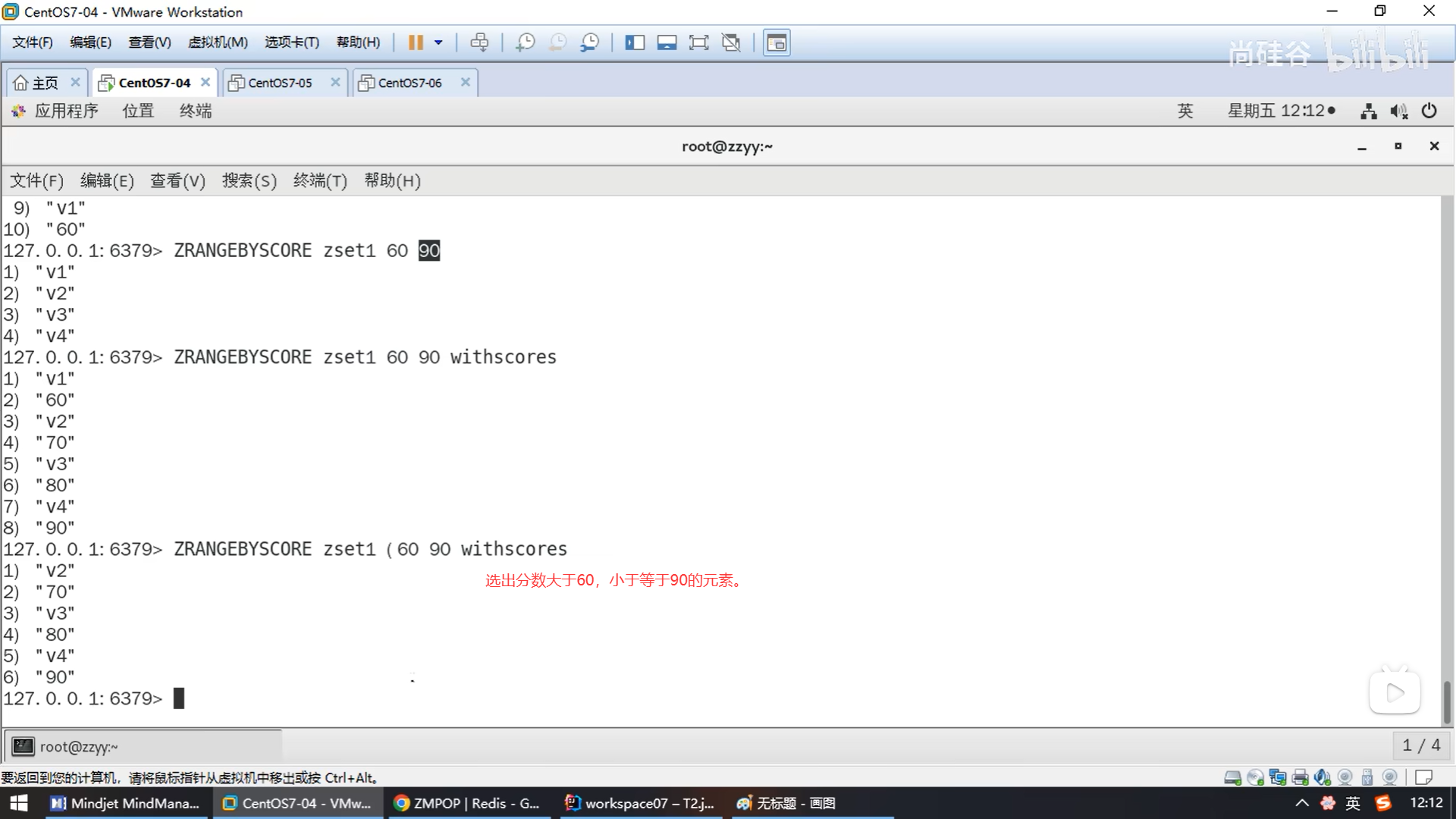This screenshot has height=819, width=1456.
Task: Toggle Unity mode icon
Action: [x=731, y=42]
